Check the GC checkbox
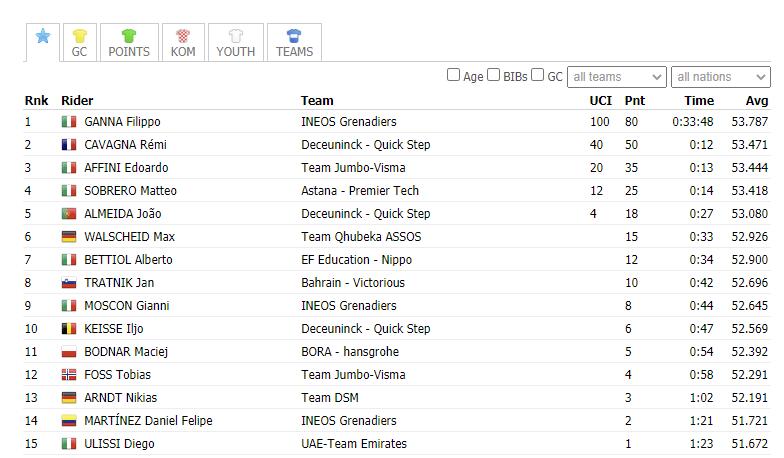This screenshot has width=784, height=458. tap(538, 75)
